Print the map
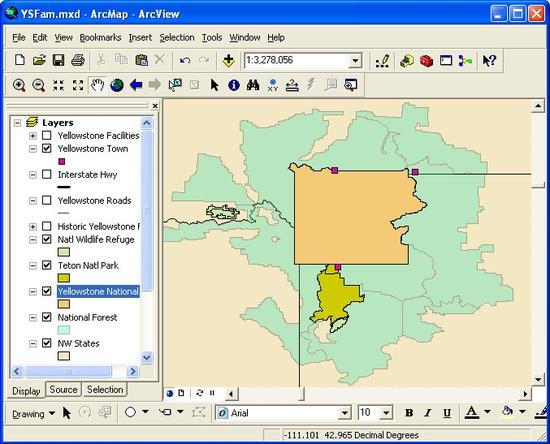This screenshot has height=444, width=550. 78,60
